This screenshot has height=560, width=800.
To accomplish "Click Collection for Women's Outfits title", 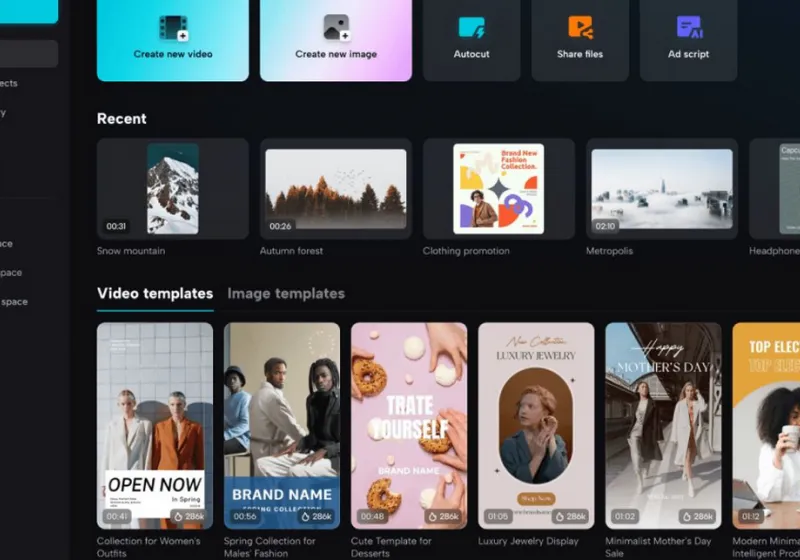I will pos(148,547).
